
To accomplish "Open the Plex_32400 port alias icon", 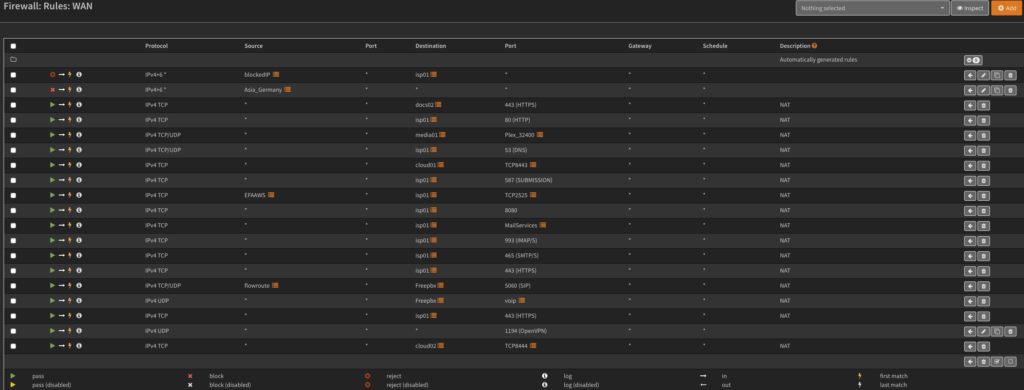I will [539, 135].
